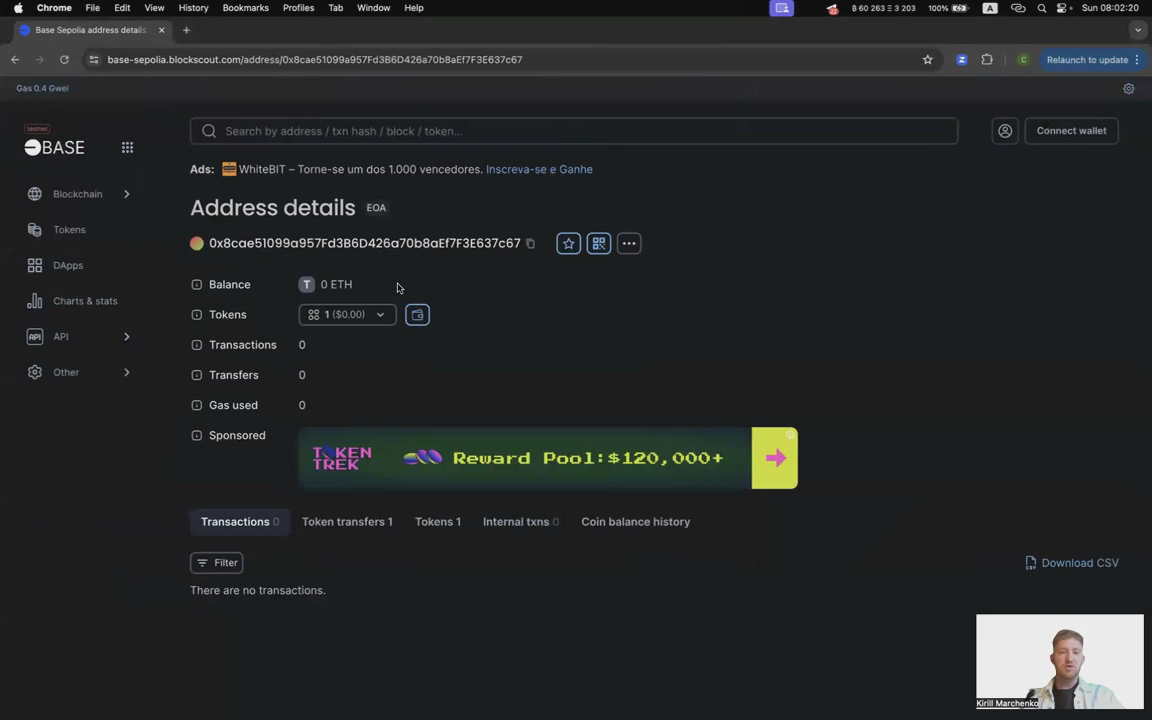1152x720 pixels.
Task: Click the Connect wallet button
Action: pyautogui.click(x=1071, y=131)
